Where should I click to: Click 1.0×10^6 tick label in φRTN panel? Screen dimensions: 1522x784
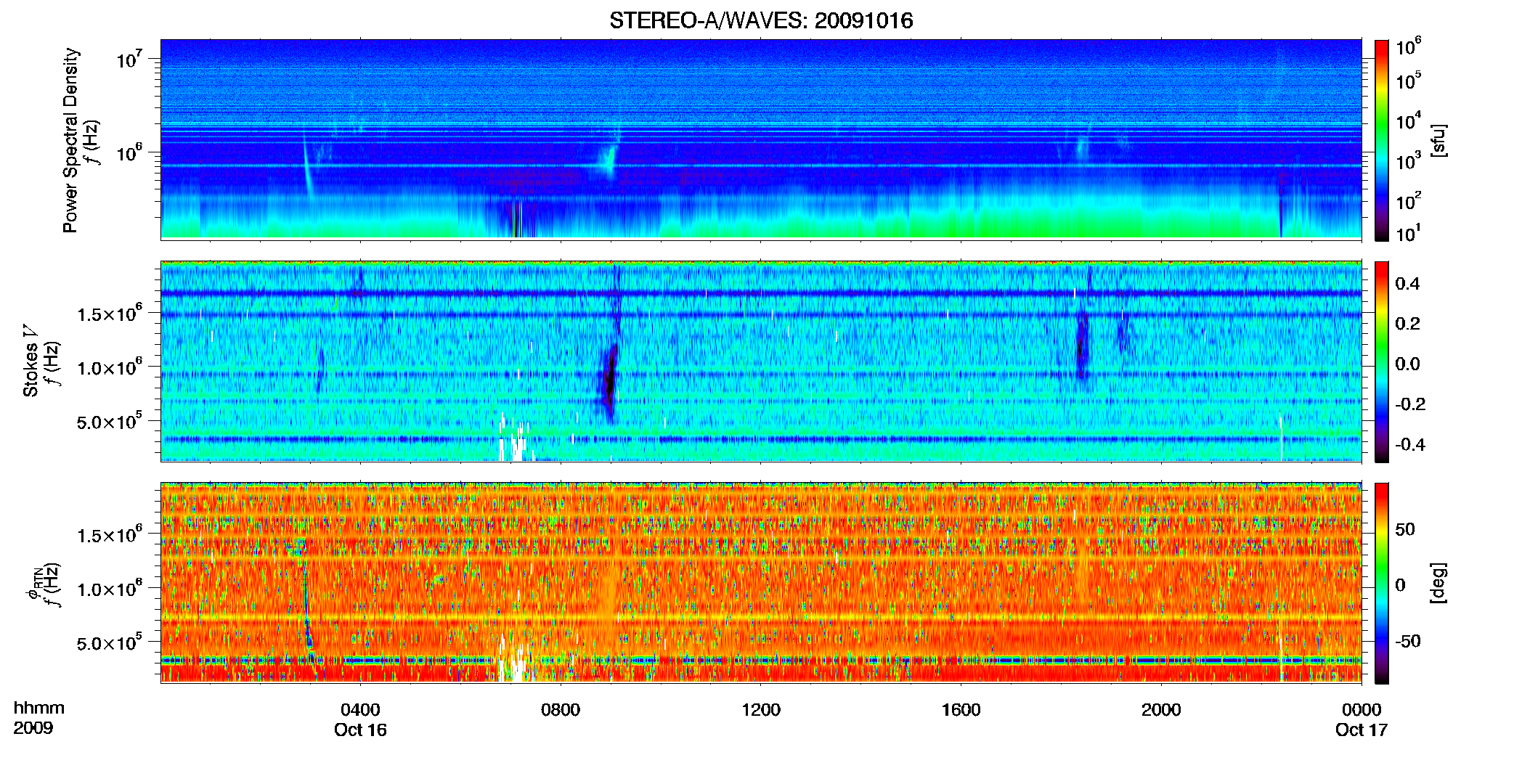point(110,589)
